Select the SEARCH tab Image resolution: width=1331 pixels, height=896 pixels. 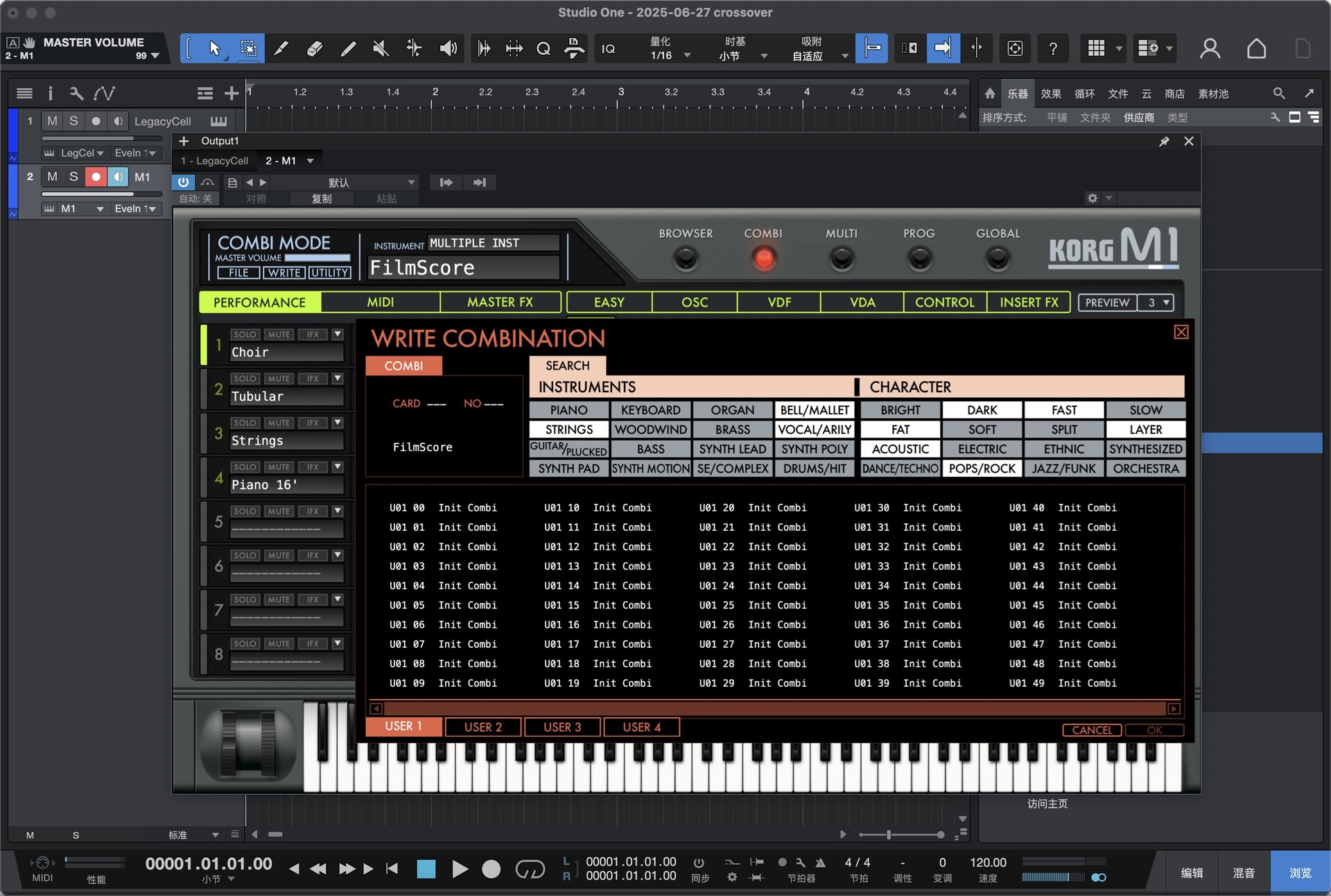click(567, 365)
